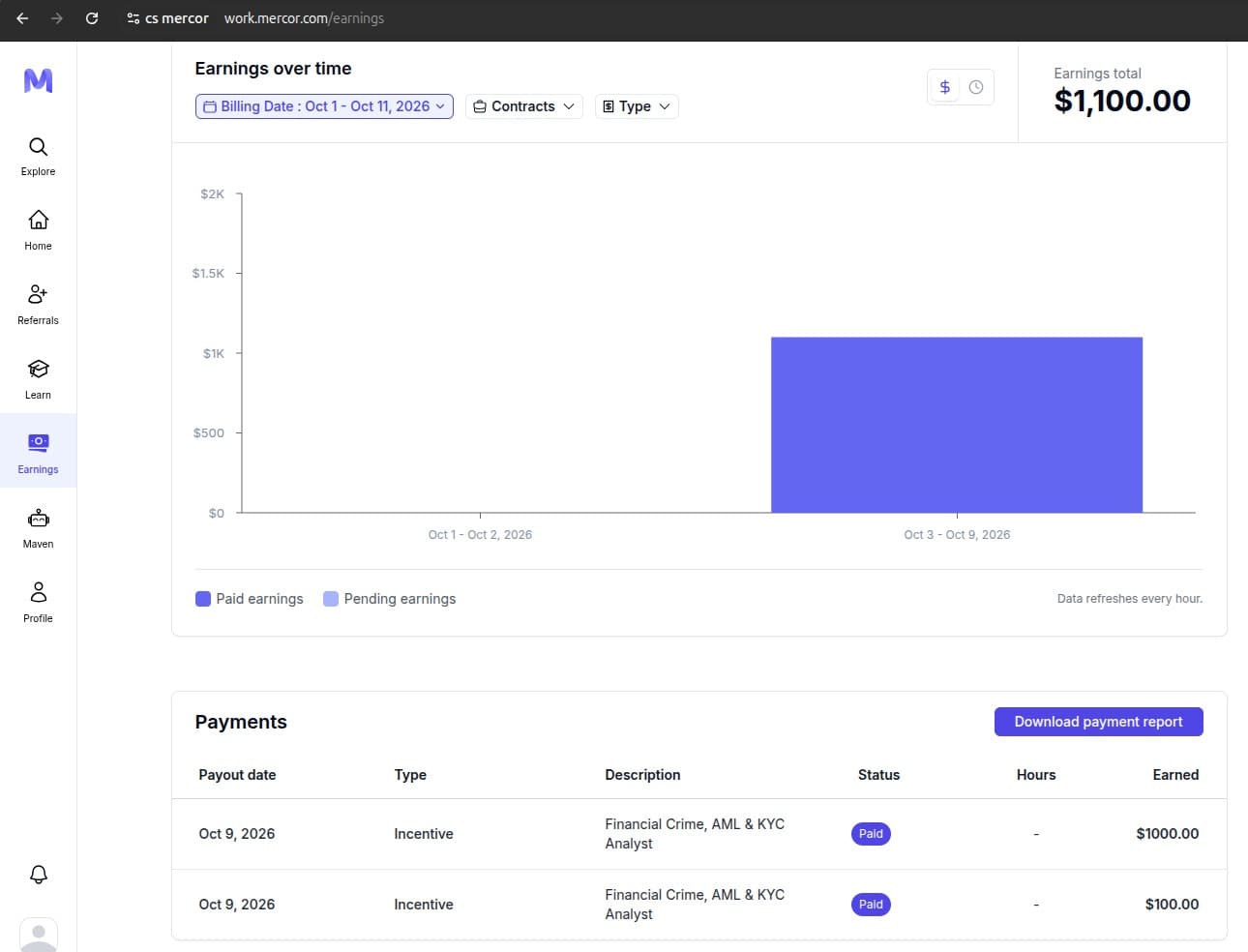Click 'Data refreshes every hour.' note
The width and height of the screenshot is (1248, 952).
[1130, 599]
